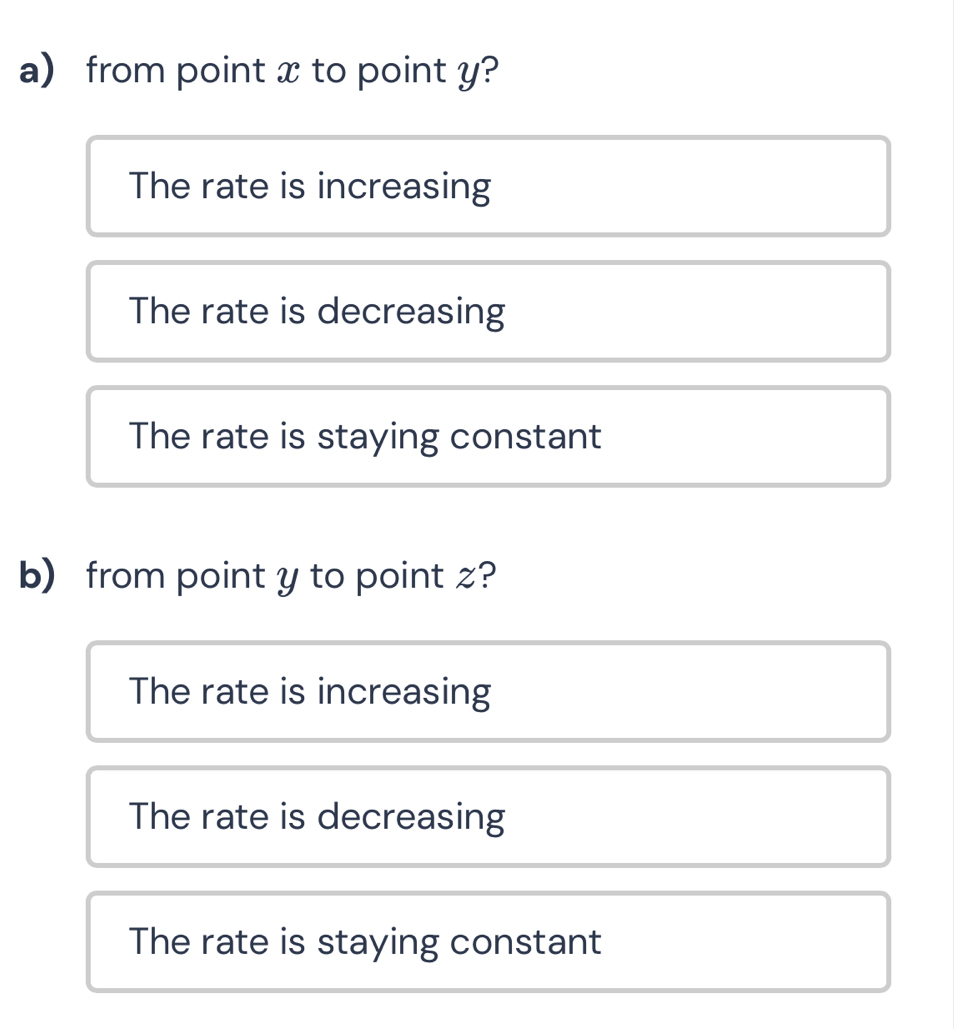Click the word "decreasing" in part b's options
The image size is (954, 1029).
[x=411, y=817]
